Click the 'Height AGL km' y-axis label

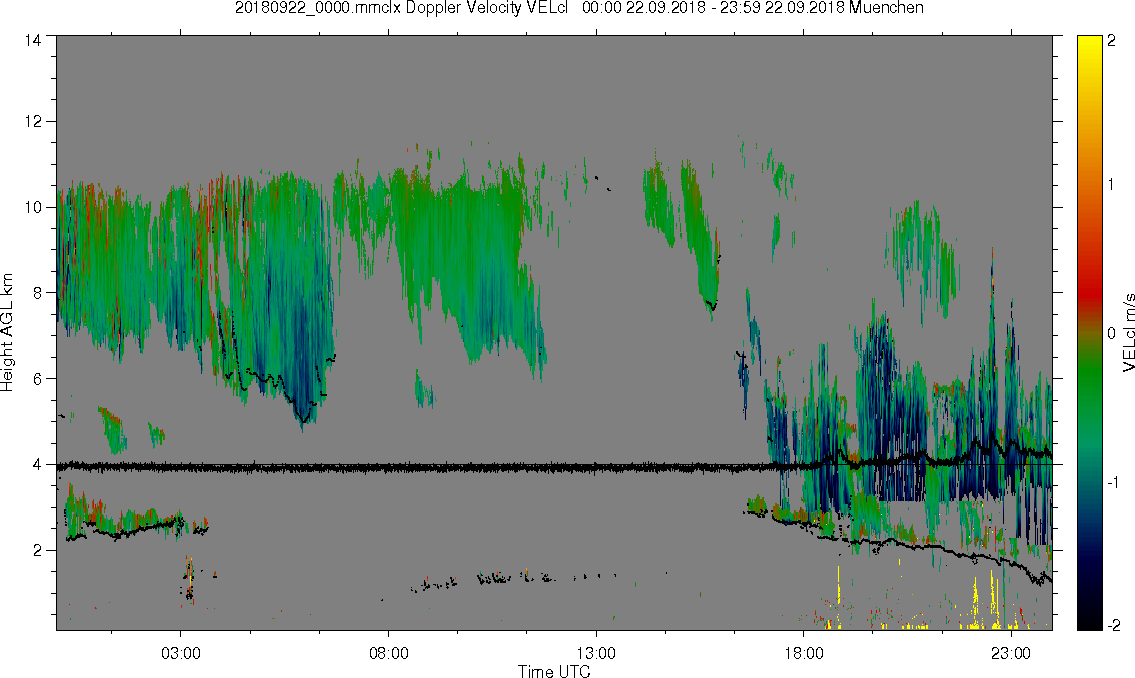7,332
